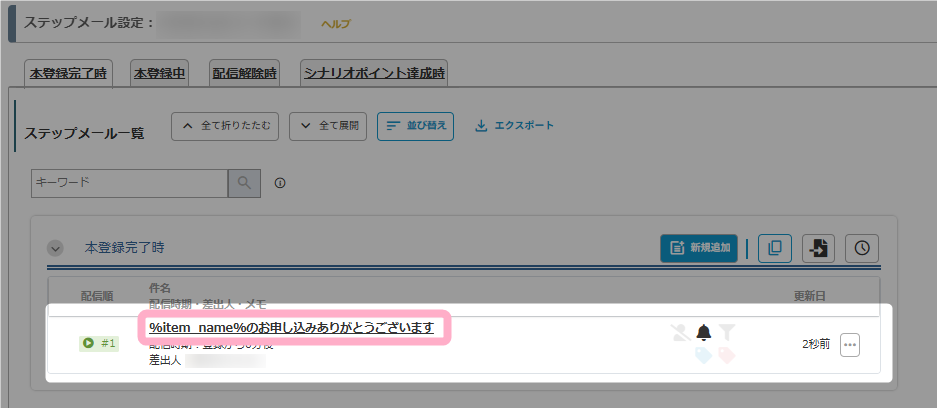Click the 新規追加 button
Image resolution: width=937 pixels, height=408 pixels.
click(x=698, y=248)
